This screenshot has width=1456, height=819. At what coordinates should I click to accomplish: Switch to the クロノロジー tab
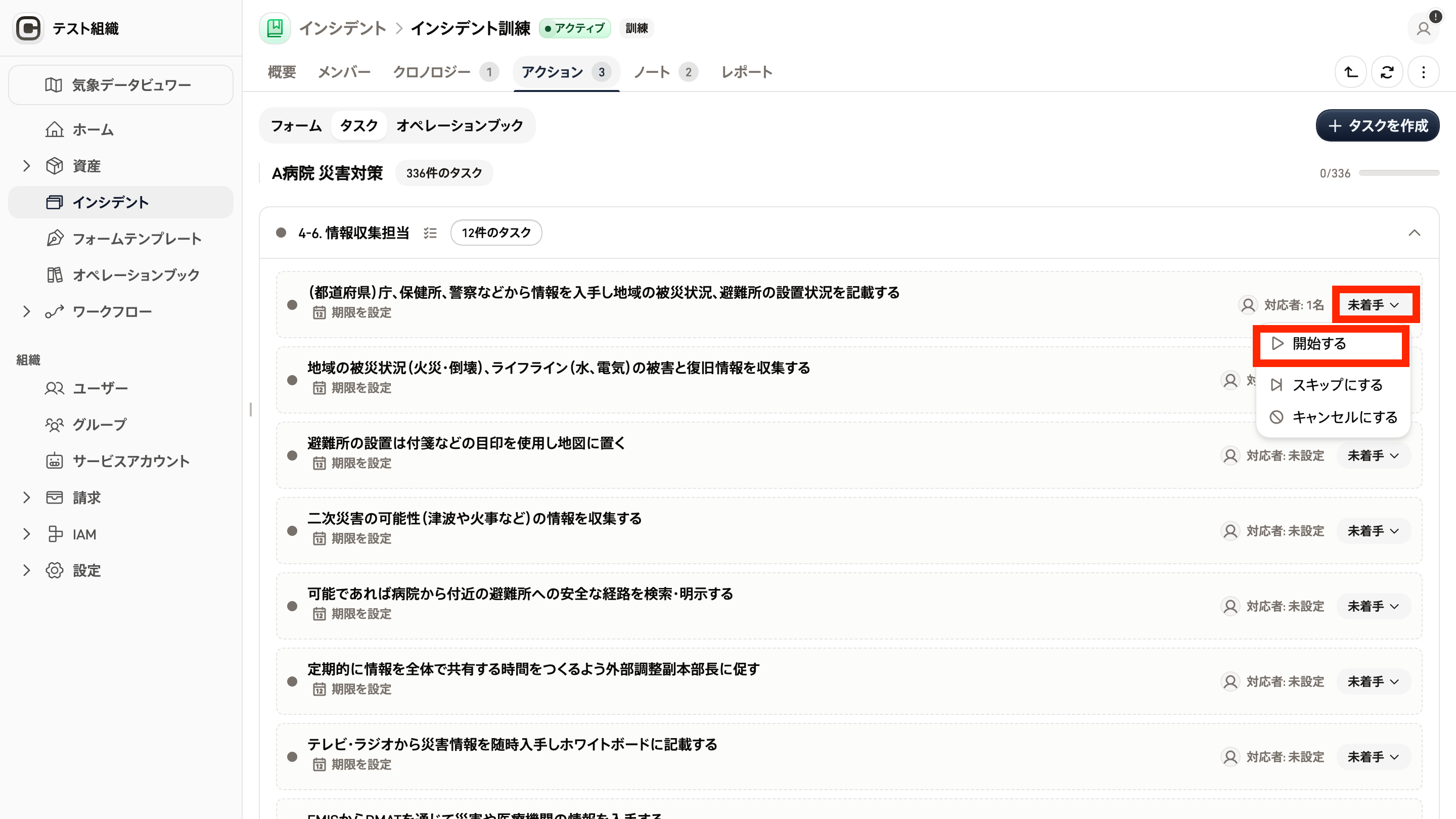pyautogui.click(x=445, y=72)
